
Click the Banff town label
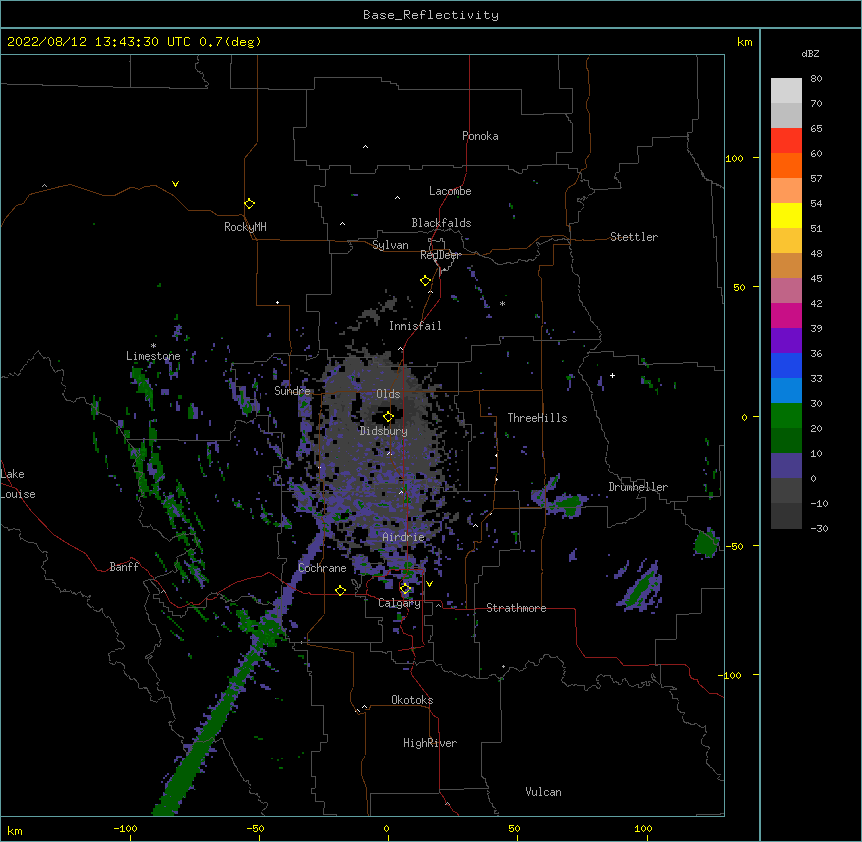124,567
